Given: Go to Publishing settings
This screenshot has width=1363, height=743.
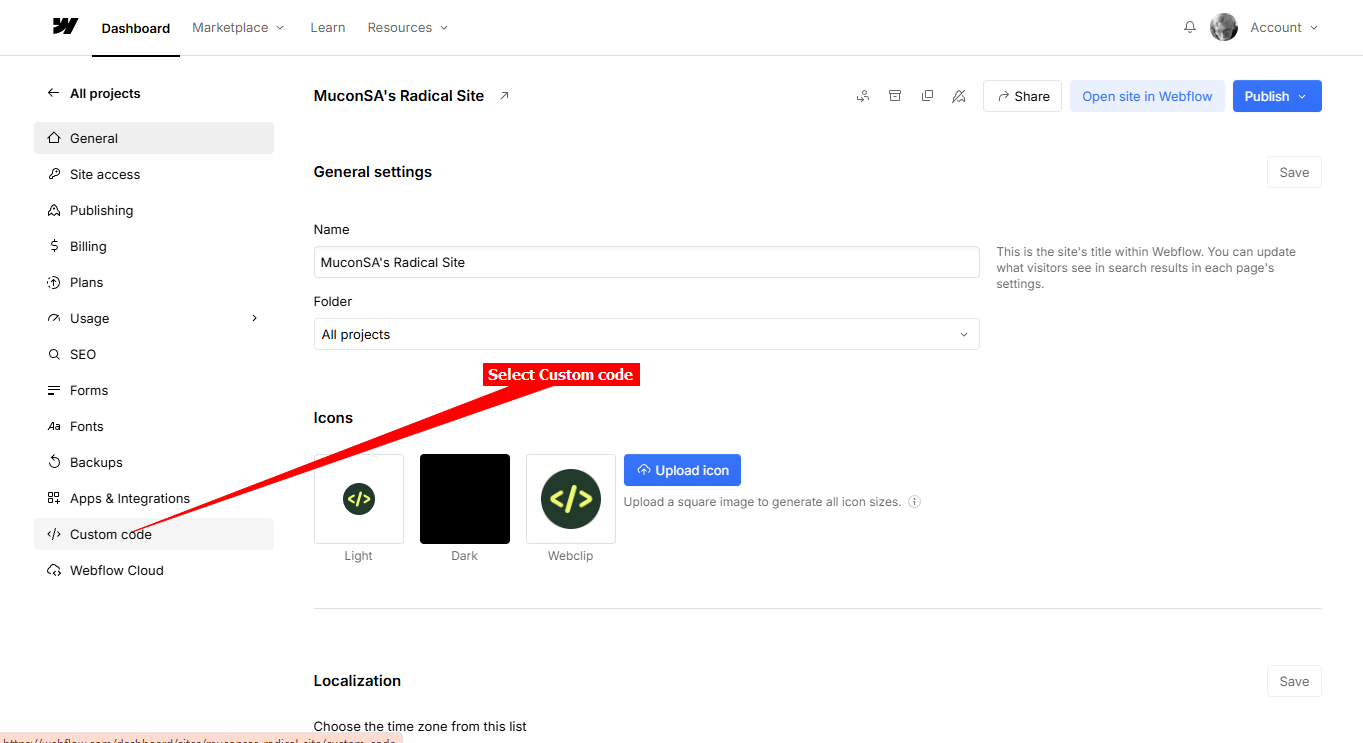Looking at the screenshot, I should tap(154, 210).
